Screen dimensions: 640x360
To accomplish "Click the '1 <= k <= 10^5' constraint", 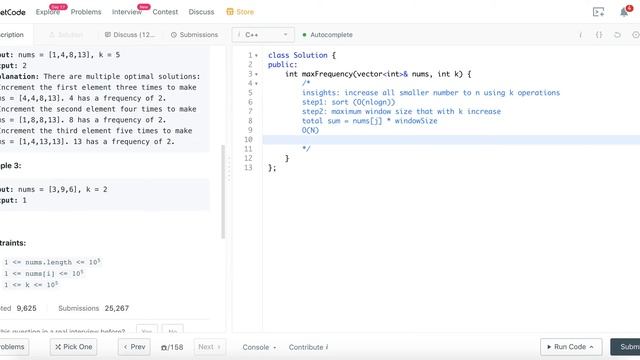I will tap(31, 285).
